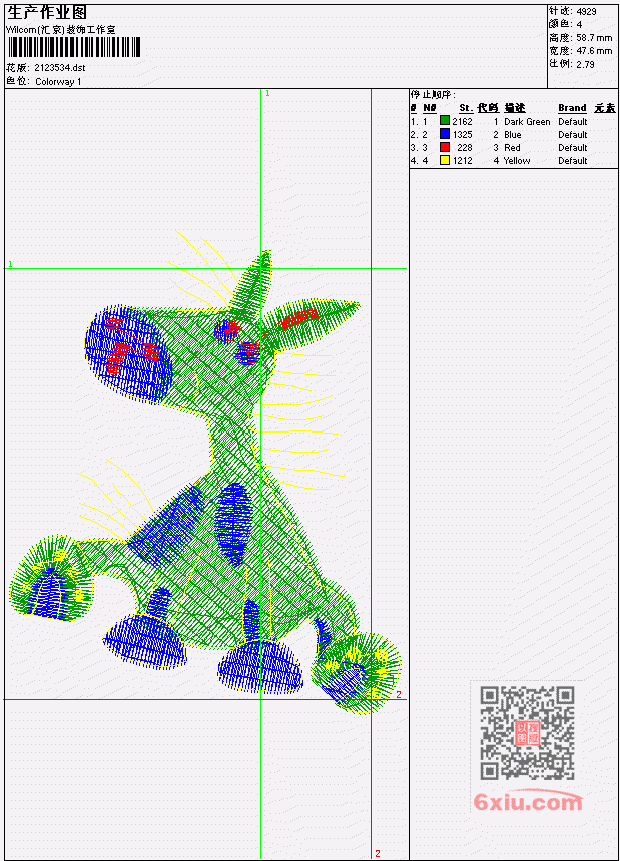Viewport: 620px width, 861px height.
Task: Click the Red color swatch in row 3
Action: click(x=445, y=147)
